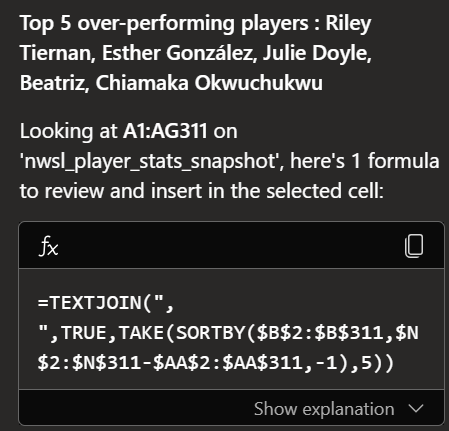
Task: Click Chiamaka Okwuchukwu in the result
Action: point(209,83)
